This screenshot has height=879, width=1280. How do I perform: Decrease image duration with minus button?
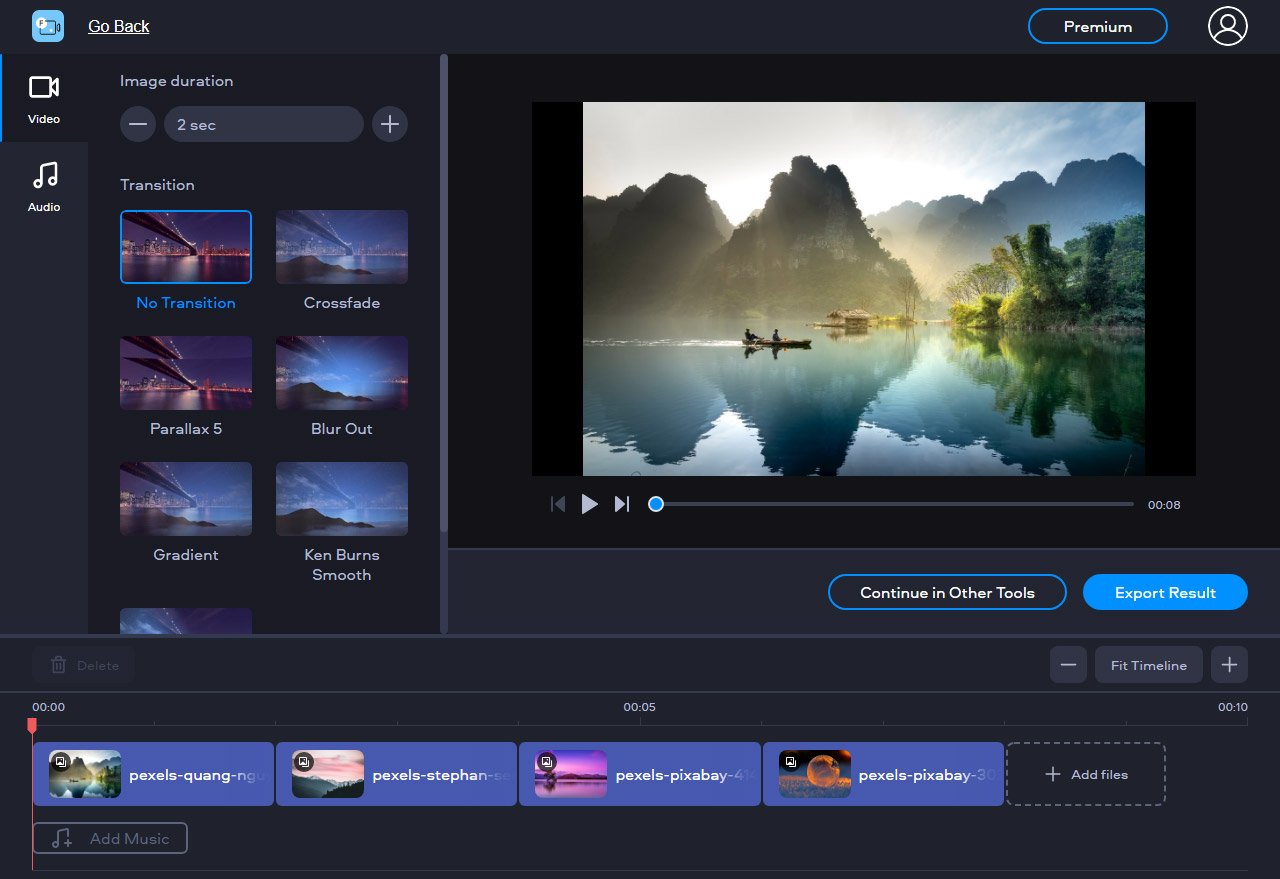[x=138, y=125]
